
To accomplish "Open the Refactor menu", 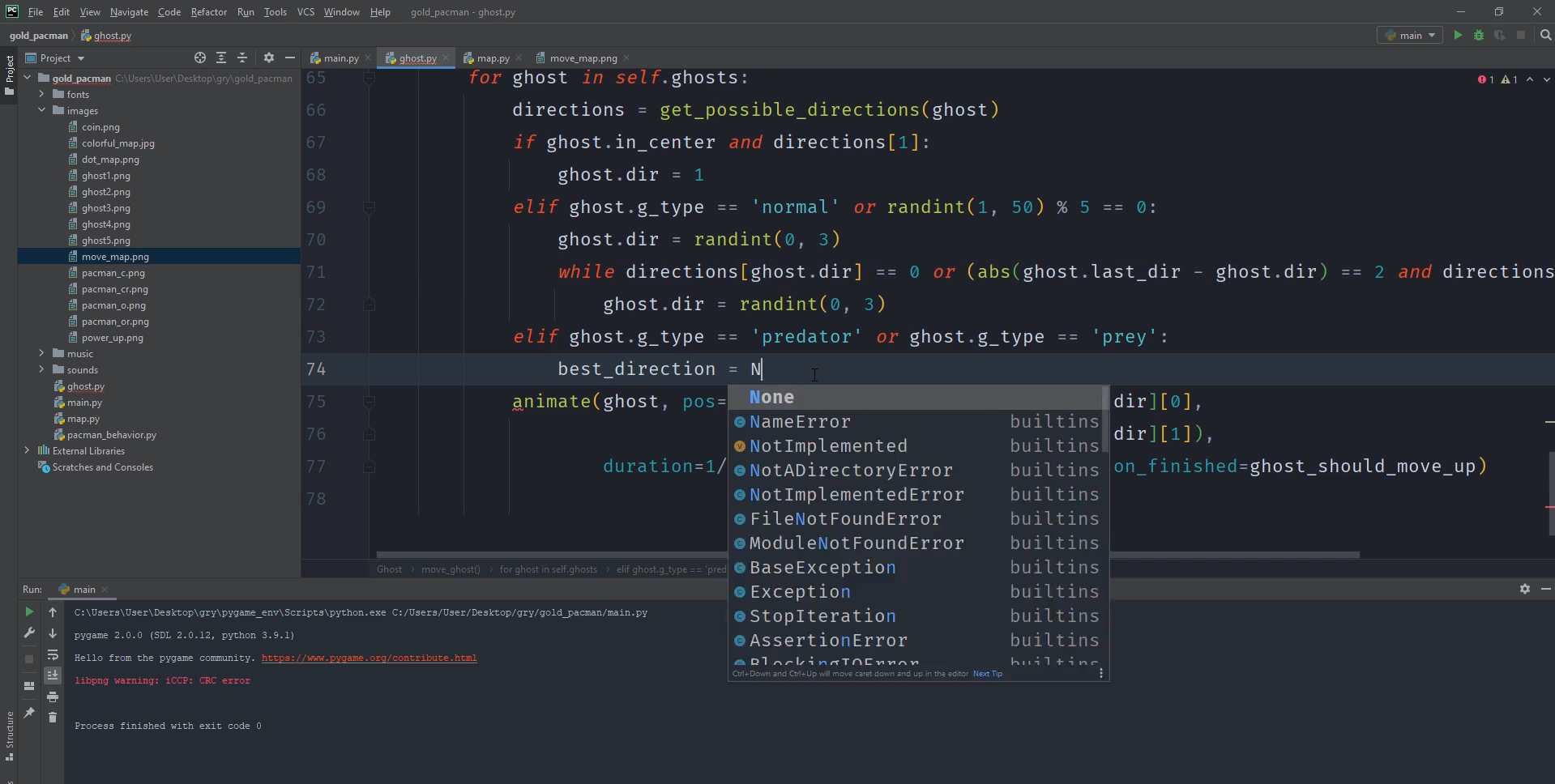I will point(208,12).
